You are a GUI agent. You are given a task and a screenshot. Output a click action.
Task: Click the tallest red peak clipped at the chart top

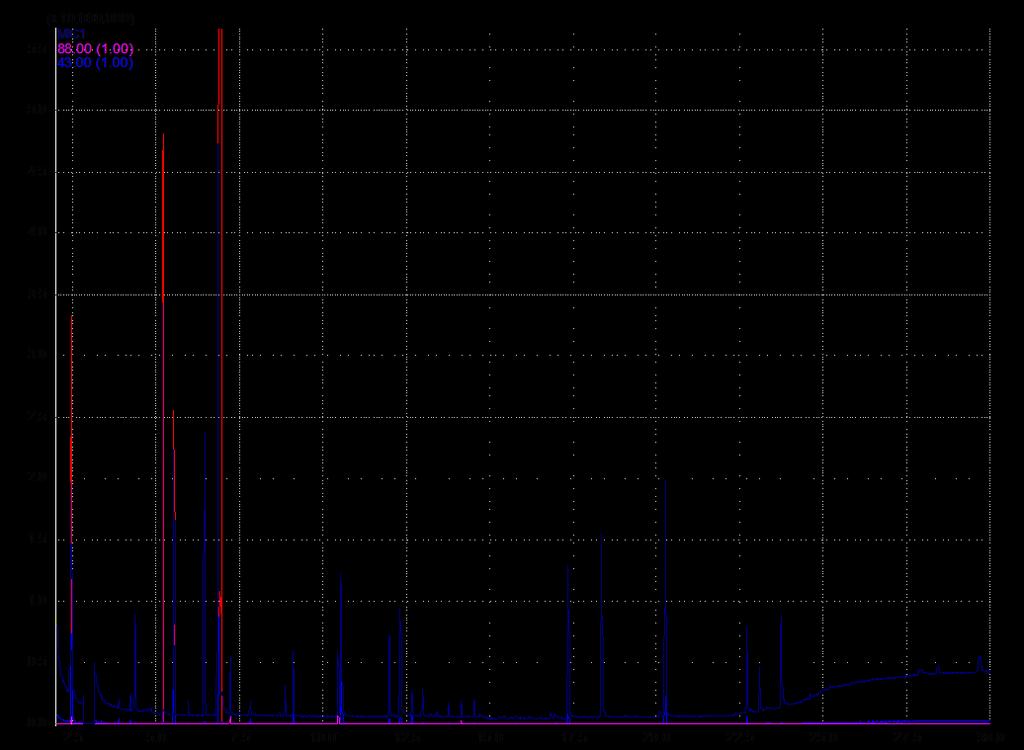(220, 376)
